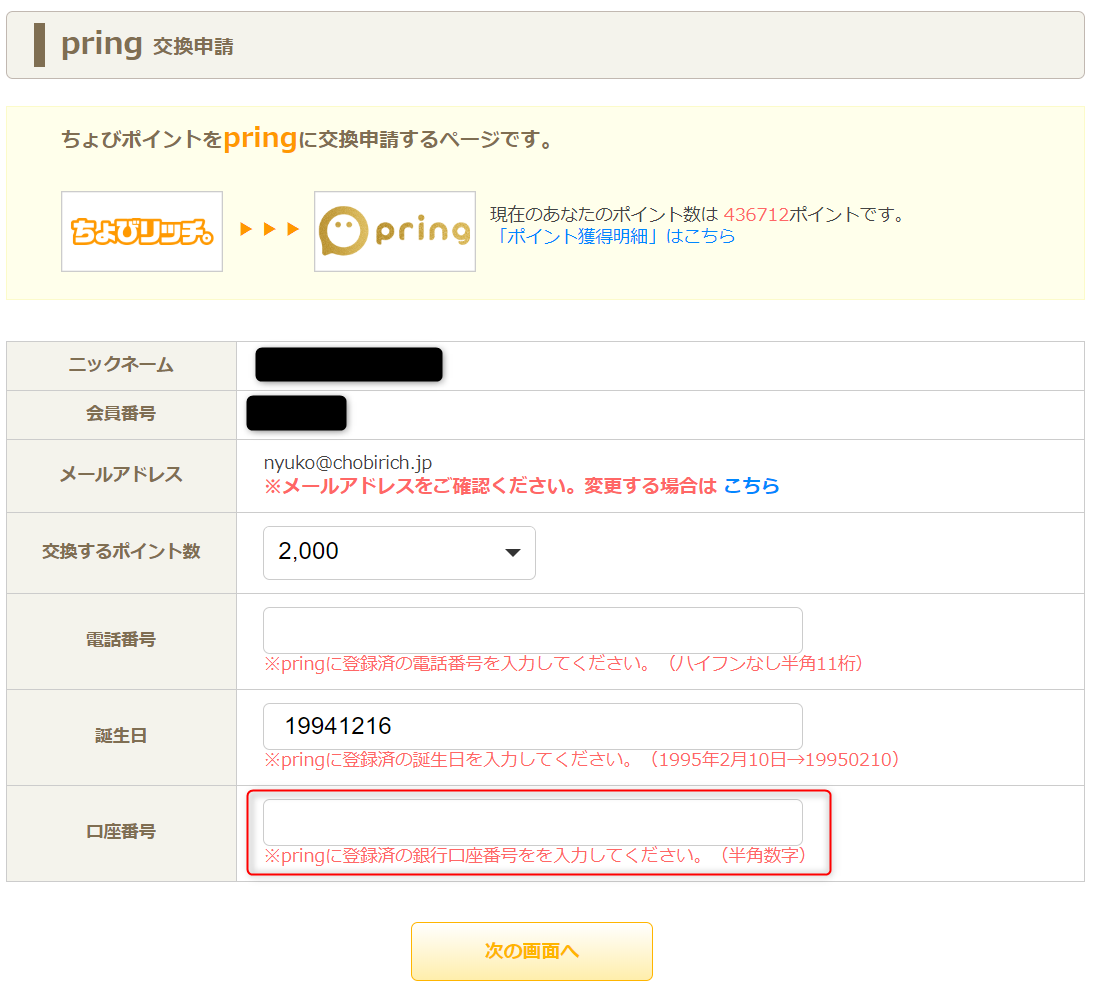The height and width of the screenshot is (1004, 1112).
Task: Click the 誕生日 field containing 19941216
Action: tap(533, 726)
